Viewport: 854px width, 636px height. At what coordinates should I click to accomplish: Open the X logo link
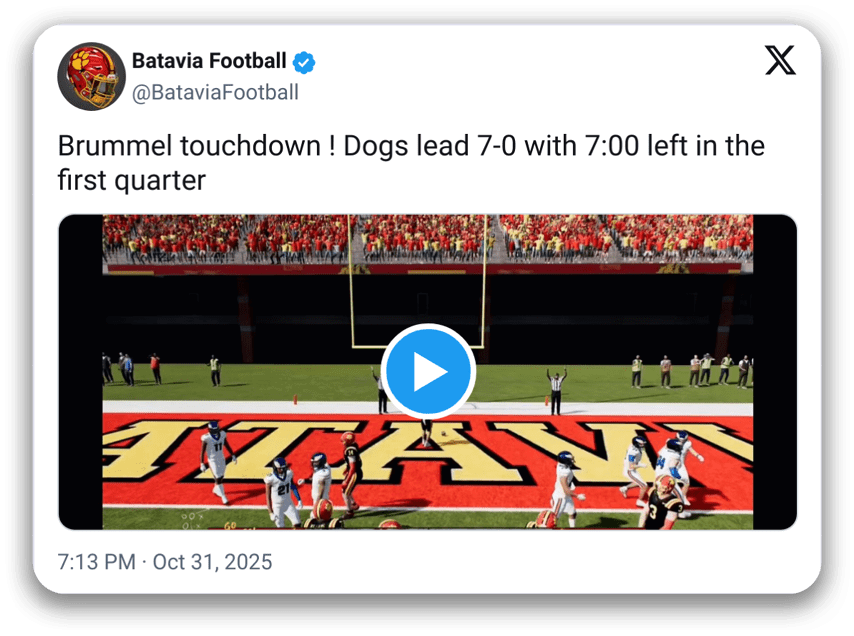click(x=780, y=61)
